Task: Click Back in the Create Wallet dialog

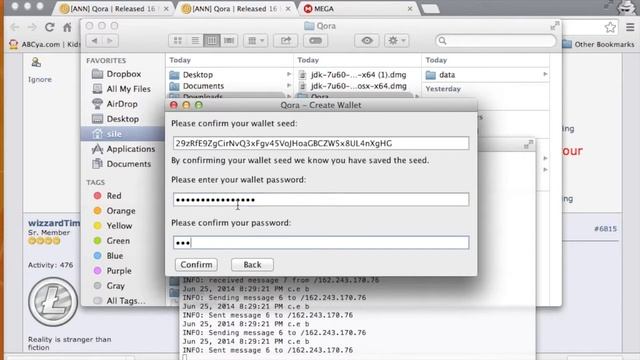Action: pos(252,264)
